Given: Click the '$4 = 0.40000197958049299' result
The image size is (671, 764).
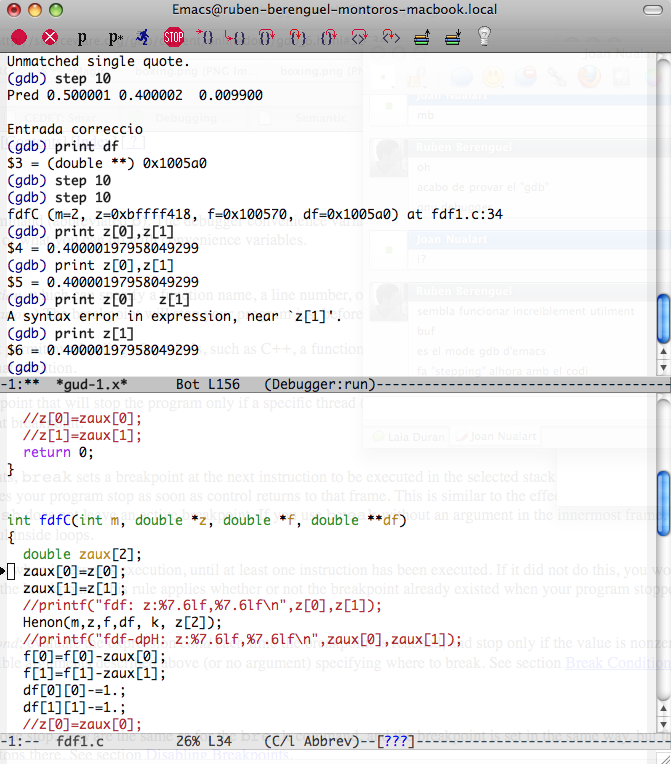Looking at the screenshot, I should [103, 248].
